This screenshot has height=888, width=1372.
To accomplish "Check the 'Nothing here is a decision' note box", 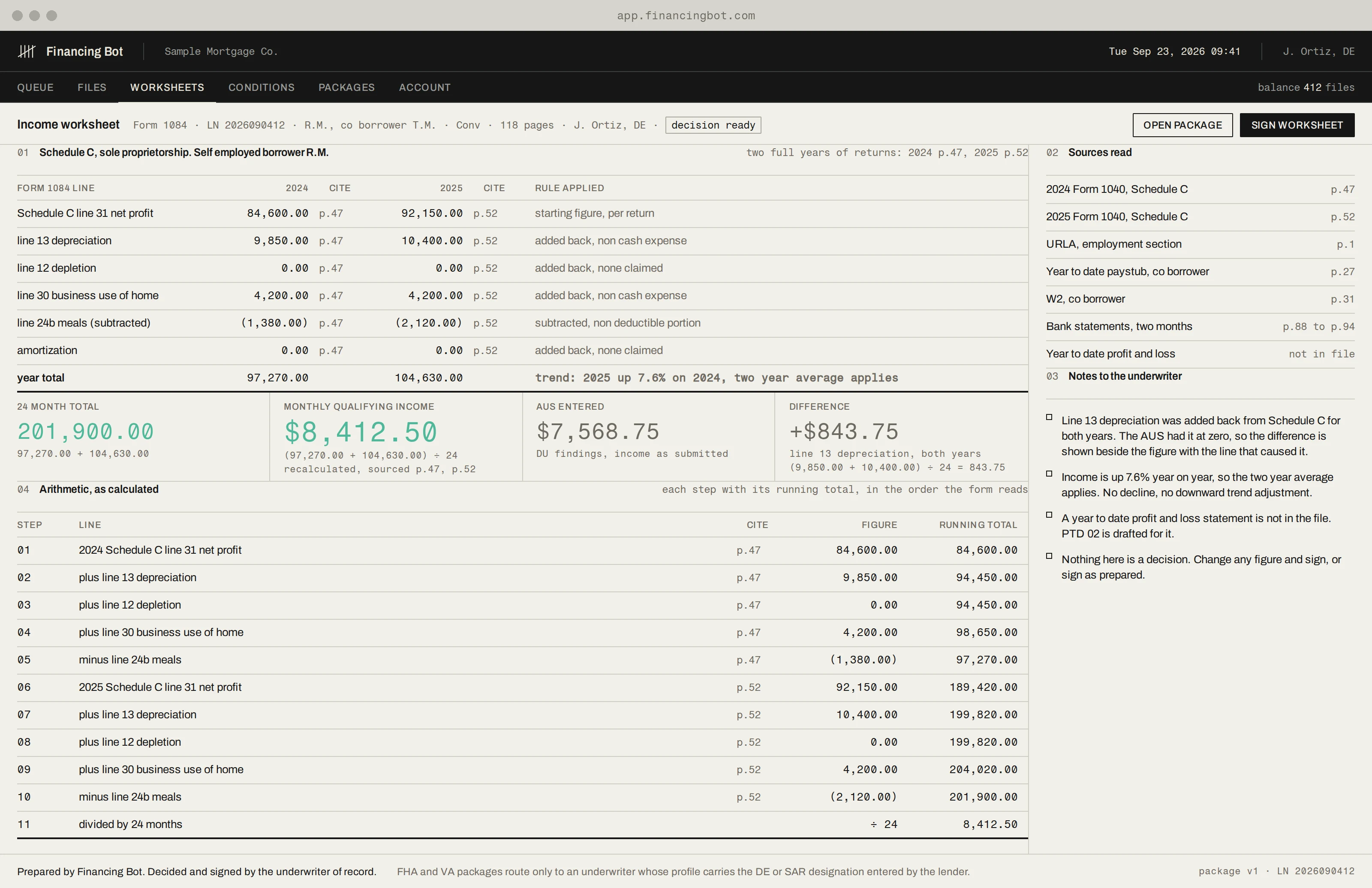I will pyautogui.click(x=1049, y=556).
